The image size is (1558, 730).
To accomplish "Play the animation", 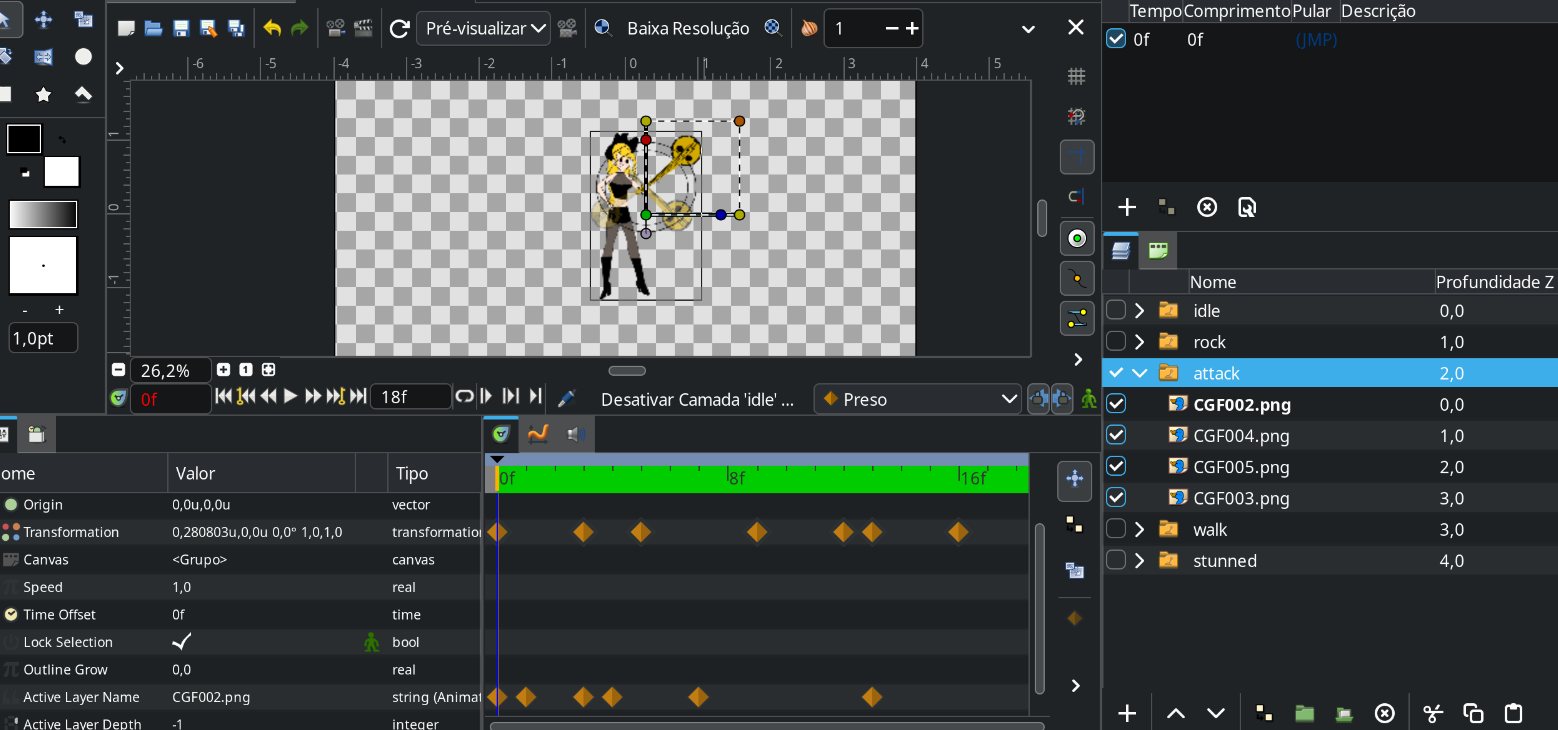I will point(291,397).
